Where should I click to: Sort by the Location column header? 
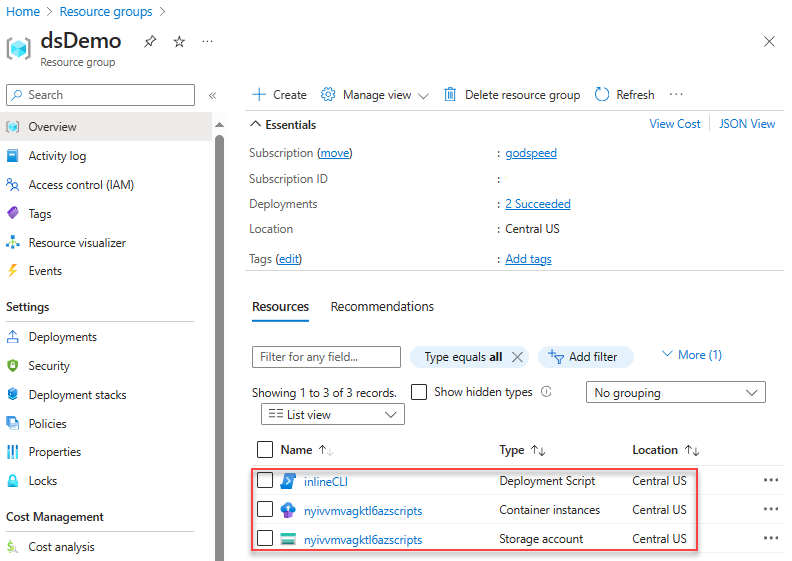(665, 450)
